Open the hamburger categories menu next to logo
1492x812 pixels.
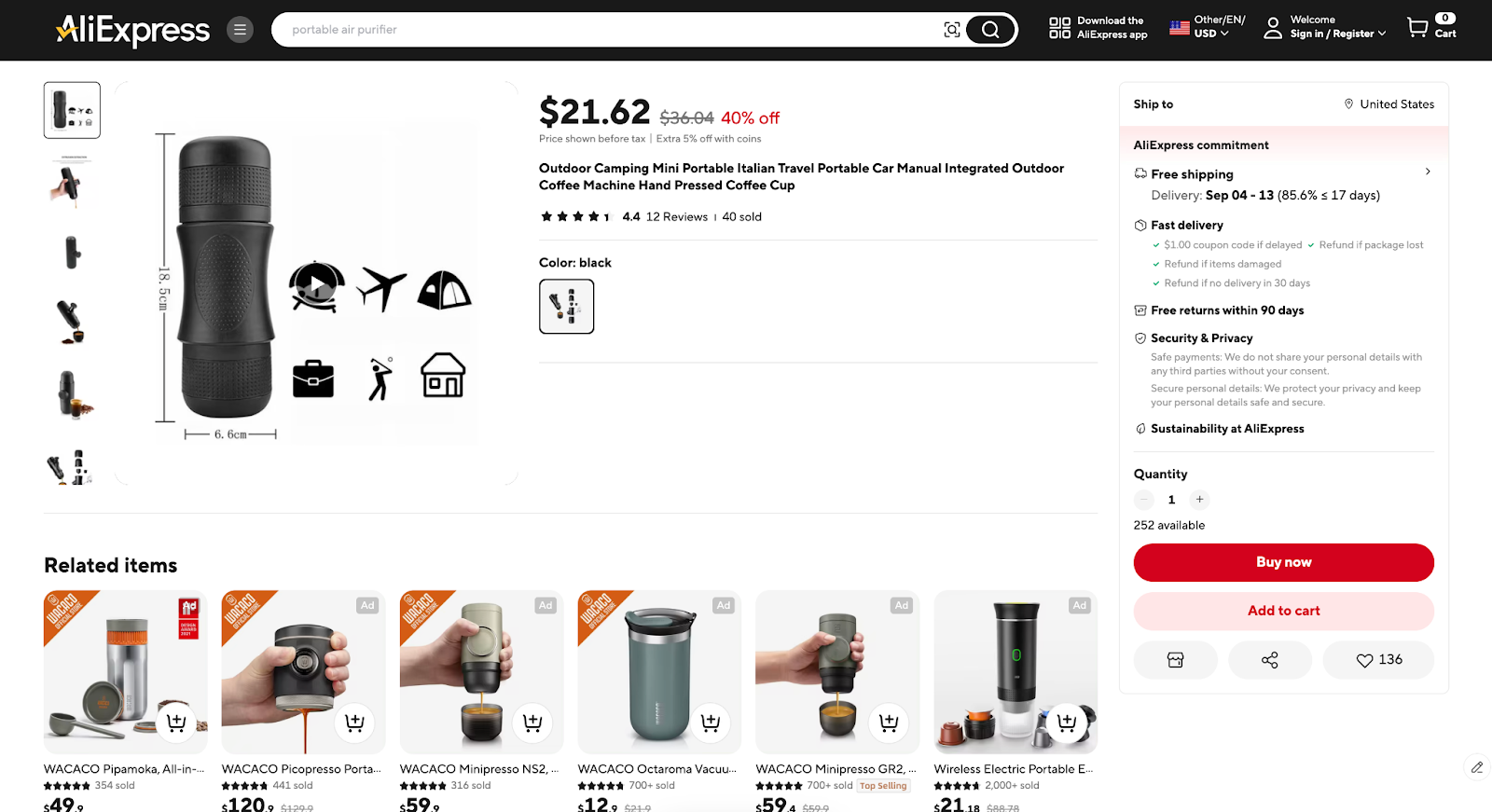(x=240, y=29)
